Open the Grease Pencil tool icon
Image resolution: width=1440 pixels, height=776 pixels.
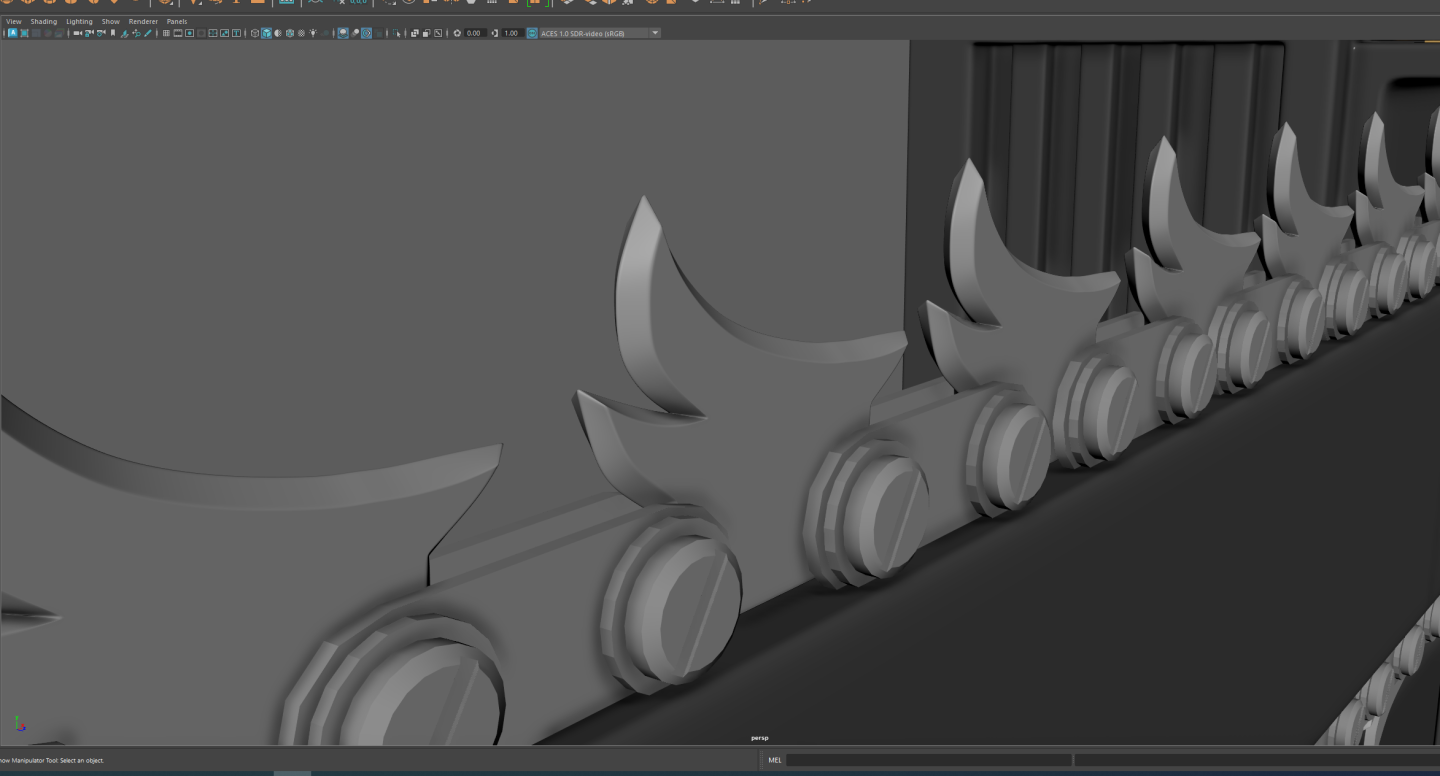coord(148,33)
